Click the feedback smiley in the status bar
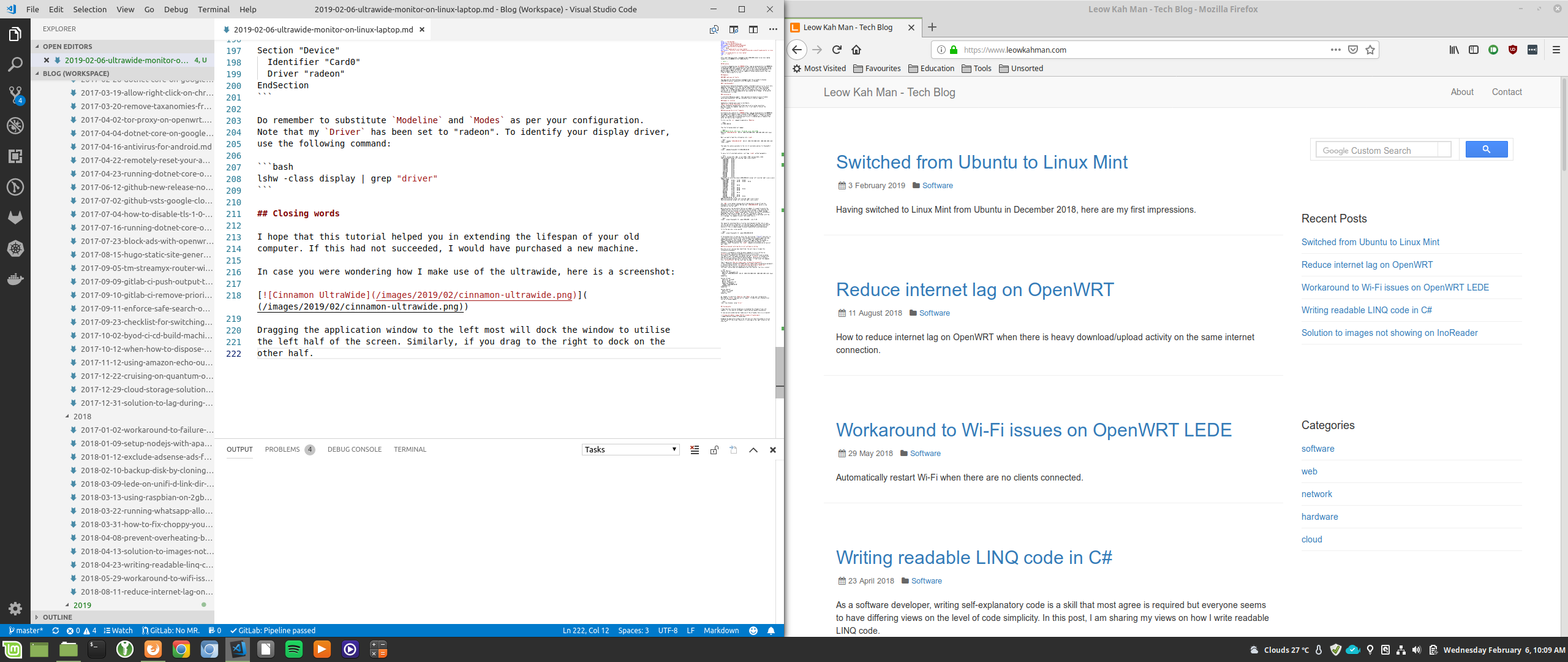Viewport: 1568px width, 662px height. point(753,630)
